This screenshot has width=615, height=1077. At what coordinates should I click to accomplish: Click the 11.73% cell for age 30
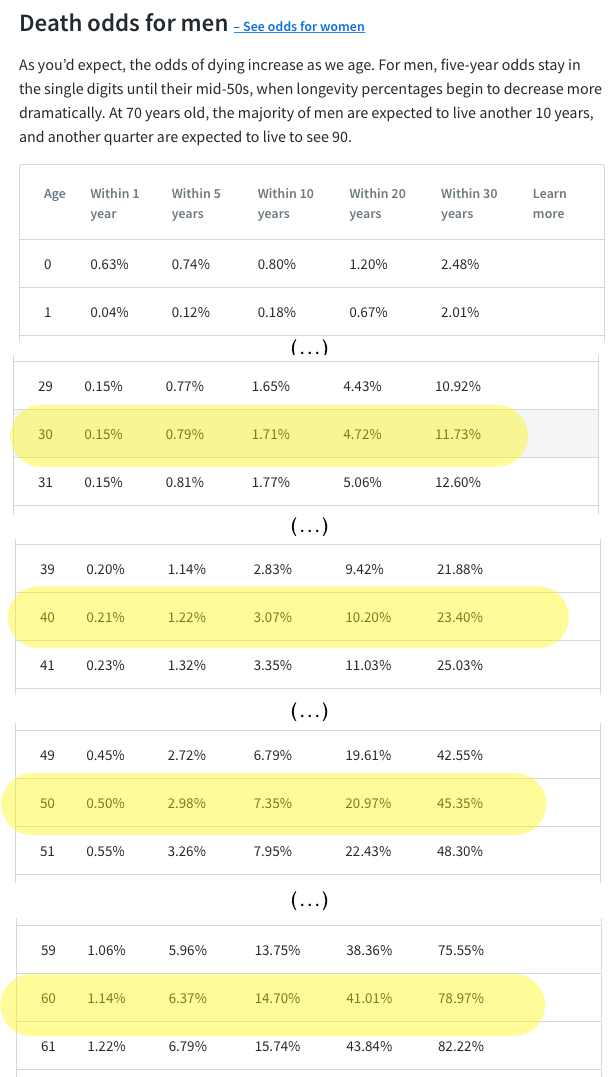pos(458,434)
